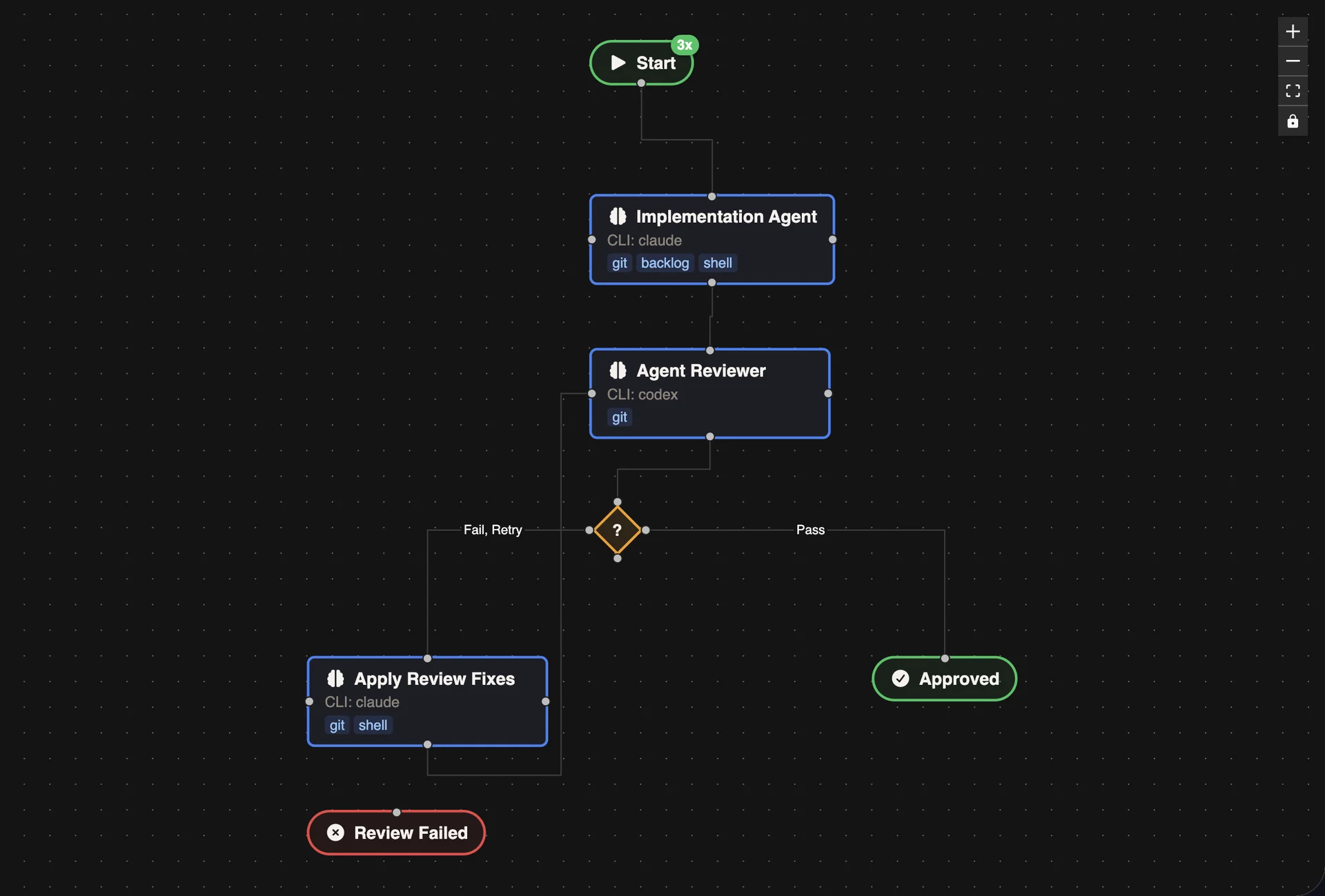Click the shell tag on Apply Review Fixes
This screenshot has height=896, width=1325.
point(373,725)
